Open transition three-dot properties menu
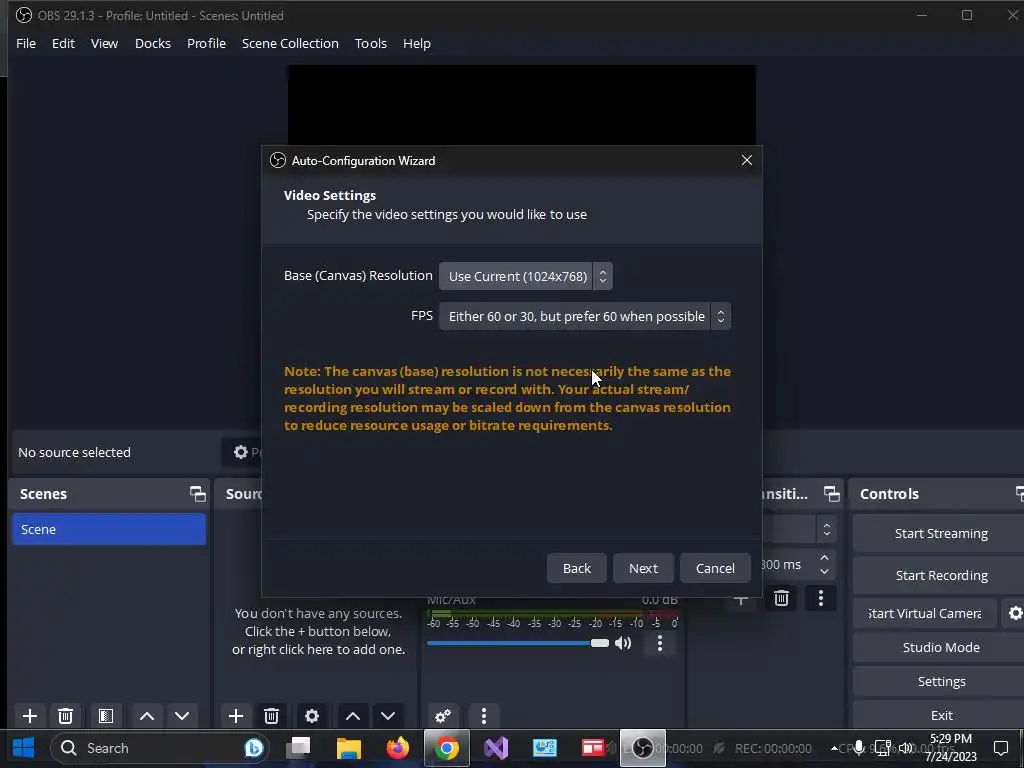The image size is (1024, 768). point(821,598)
